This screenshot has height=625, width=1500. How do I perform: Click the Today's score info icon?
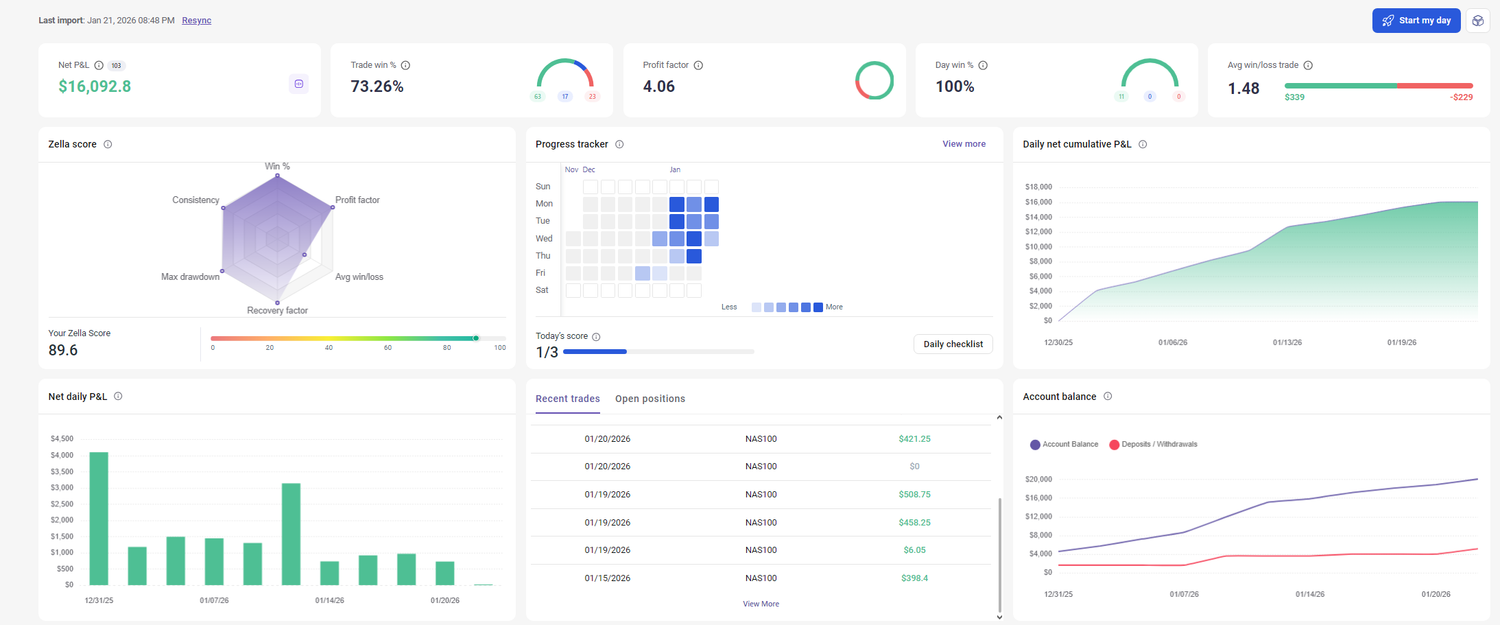click(x=596, y=337)
